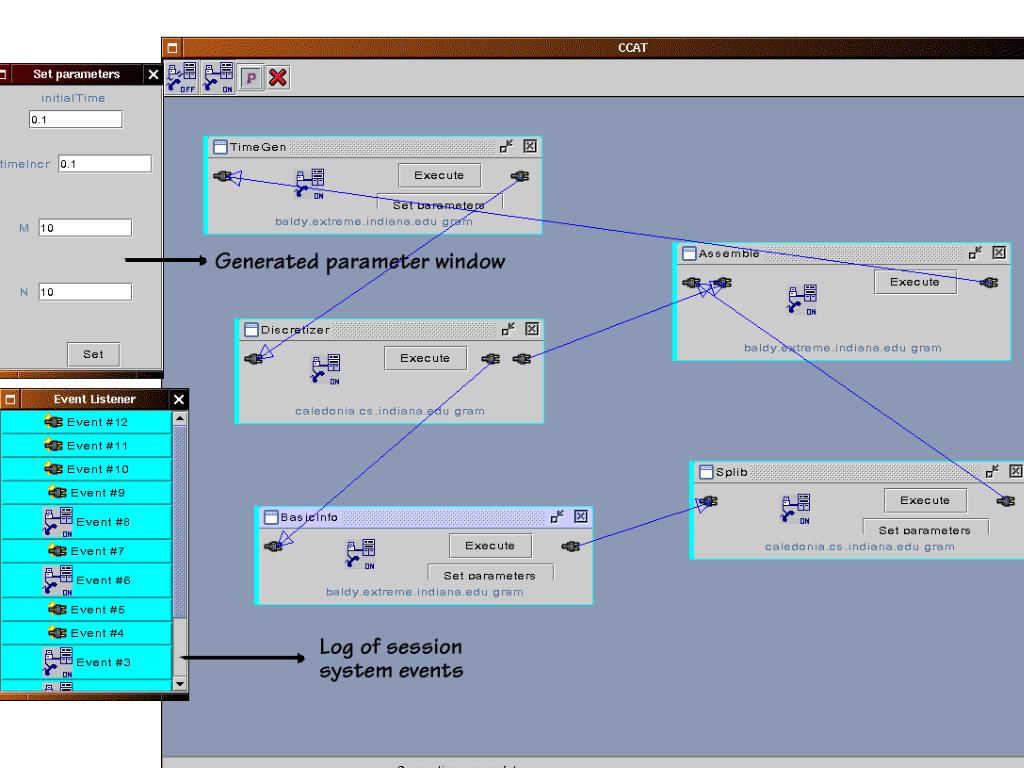Click Event Listener scrollbar up arrow
Image resolution: width=1024 pixels, height=768 pixels.
coord(180,418)
